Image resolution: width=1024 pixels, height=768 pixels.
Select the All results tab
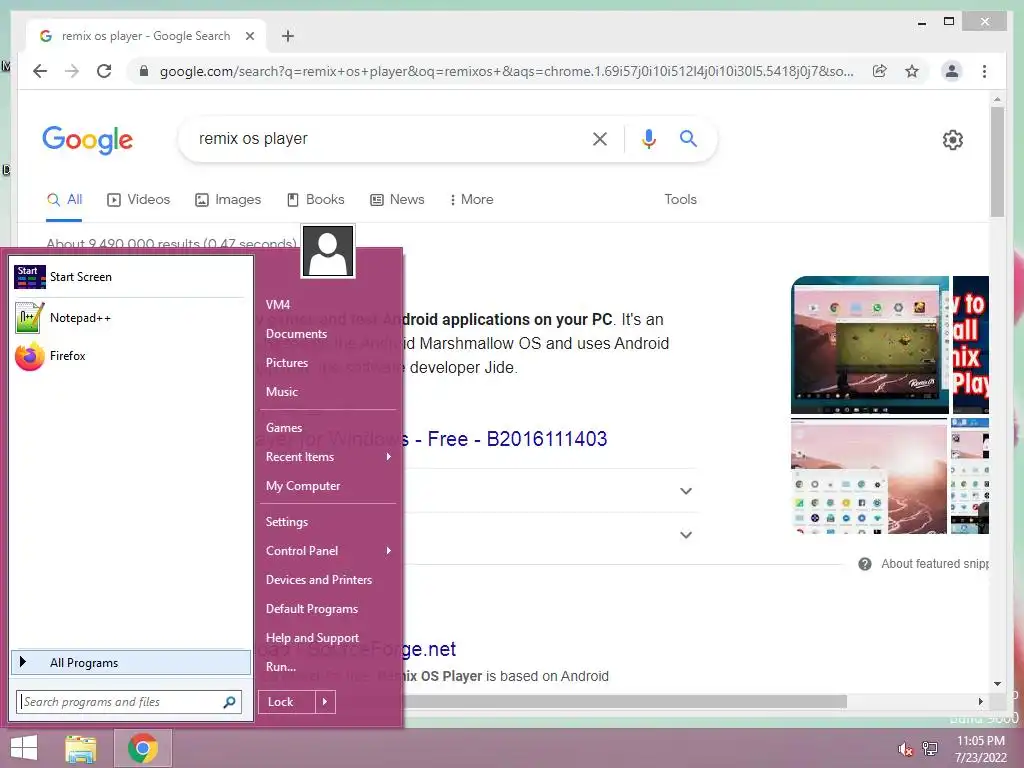64,200
